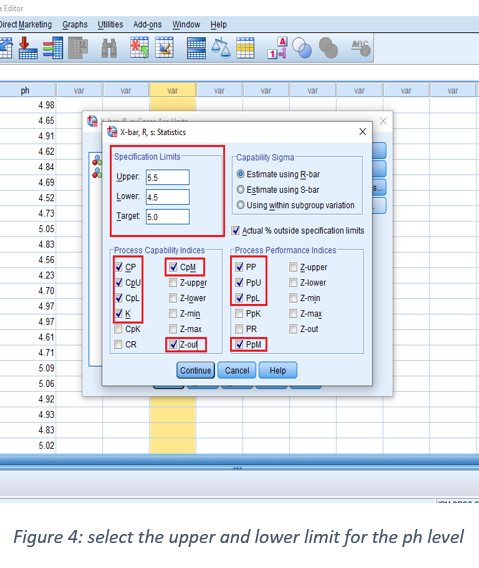The image size is (479, 568).
Task: Select the ph column header
Action: click(x=25, y=91)
